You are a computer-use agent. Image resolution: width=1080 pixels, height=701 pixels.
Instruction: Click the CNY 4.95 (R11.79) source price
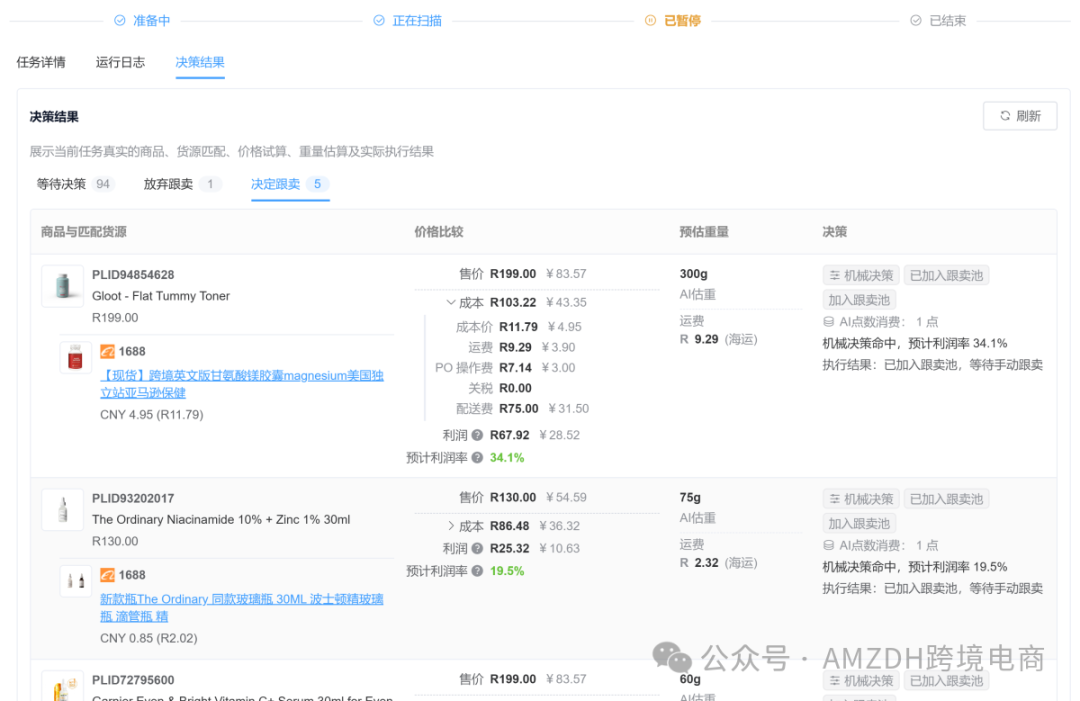click(152, 415)
